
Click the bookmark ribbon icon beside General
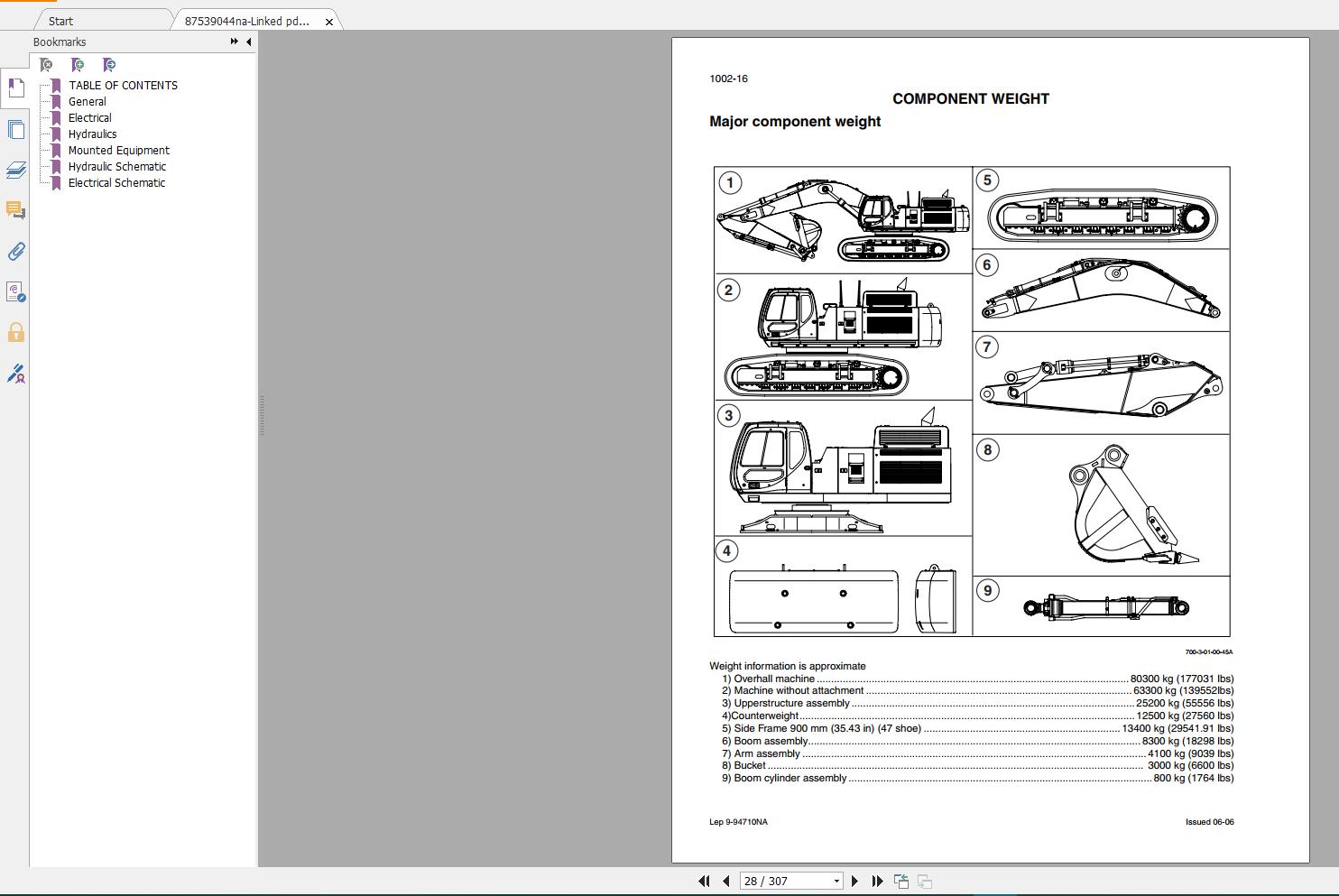(x=56, y=102)
